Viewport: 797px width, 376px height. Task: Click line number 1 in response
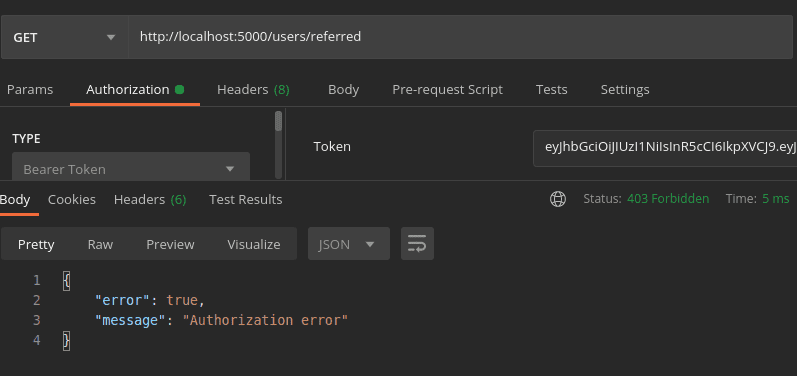pyautogui.click(x=36, y=280)
